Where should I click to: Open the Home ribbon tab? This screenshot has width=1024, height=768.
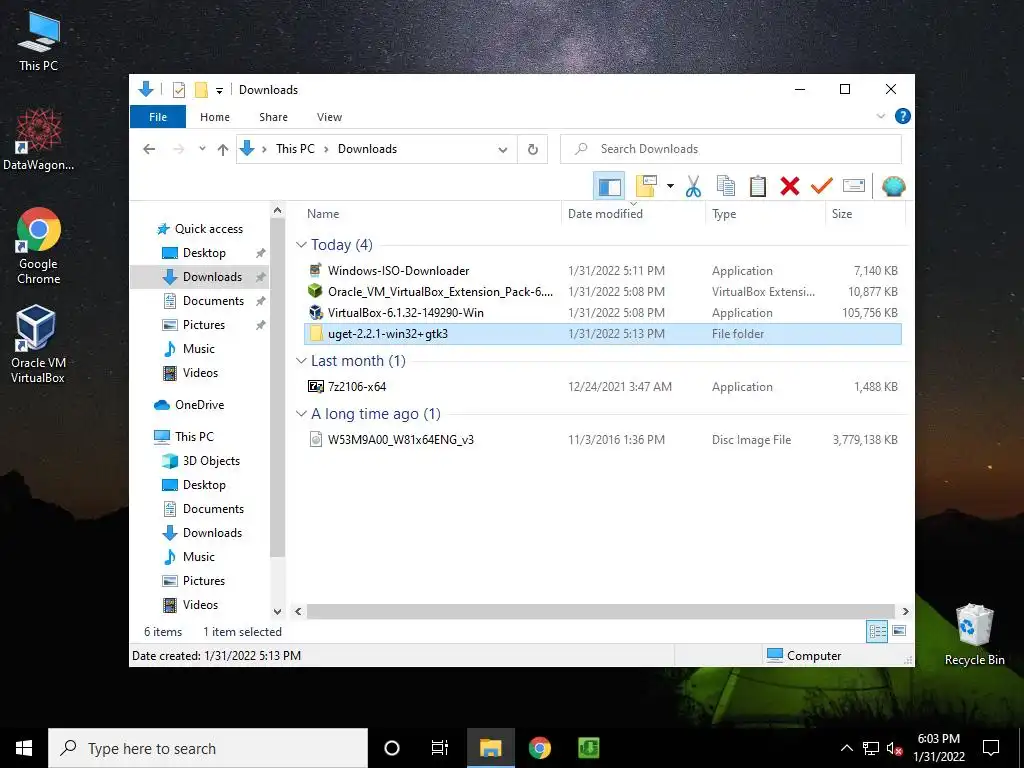point(215,117)
